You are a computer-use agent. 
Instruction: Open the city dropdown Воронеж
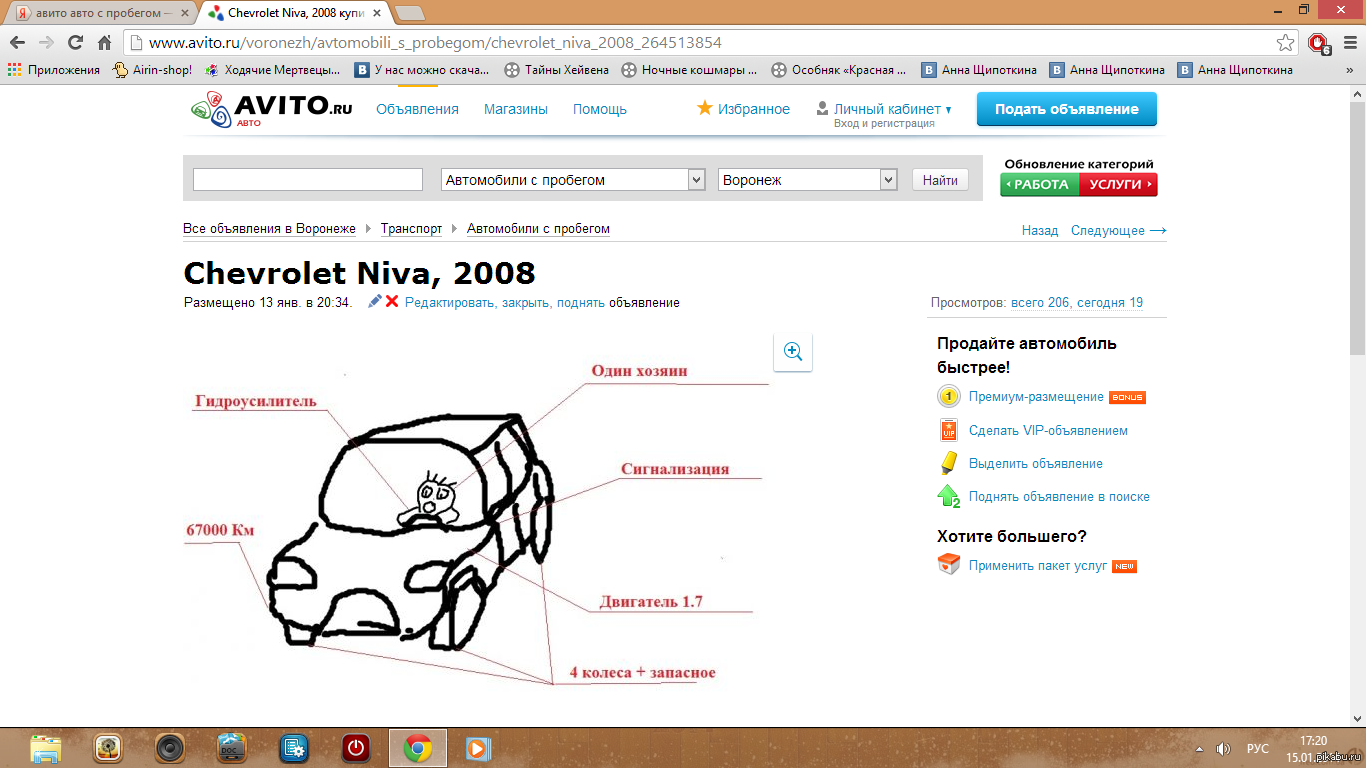click(x=808, y=180)
